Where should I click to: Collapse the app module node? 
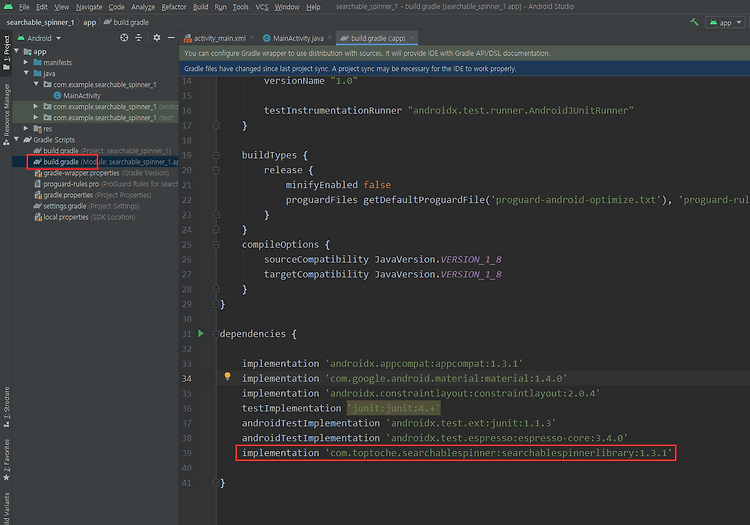[x=17, y=51]
